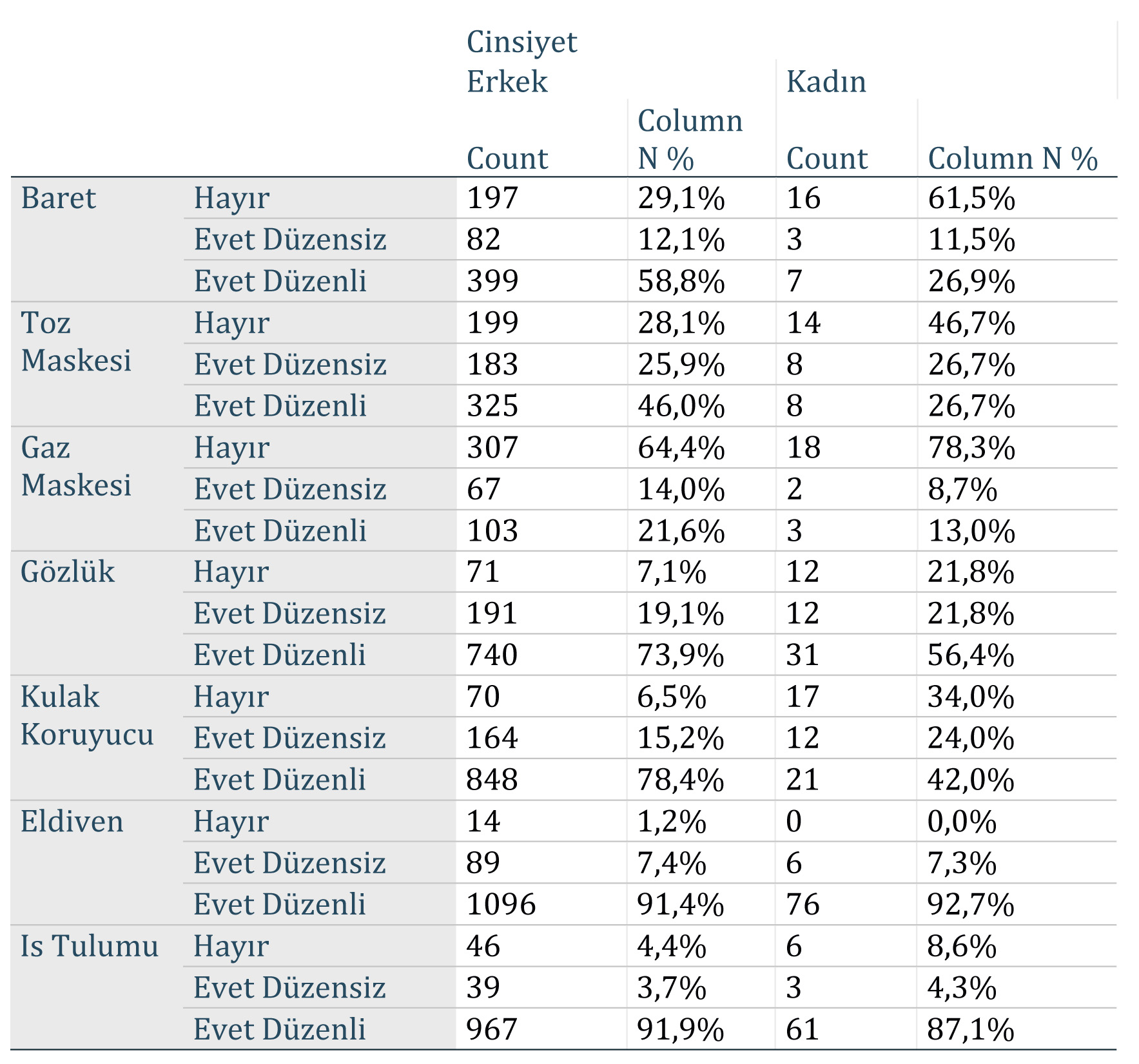Screen dimensions: 1139x1064
Task: Select the Kadın column group header
Action: click(x=826, y=82)
